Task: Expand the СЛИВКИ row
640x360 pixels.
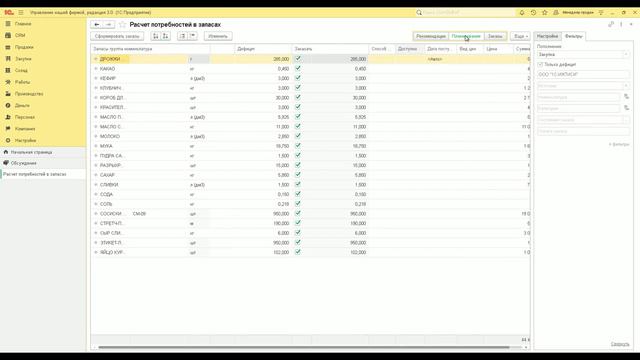Action: coord(96,184)
